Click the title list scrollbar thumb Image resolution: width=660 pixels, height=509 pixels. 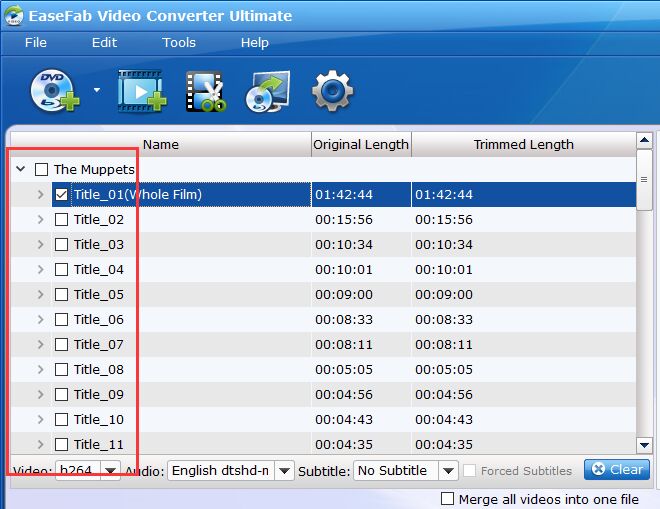pyautogui.click(x=644, y=180)
